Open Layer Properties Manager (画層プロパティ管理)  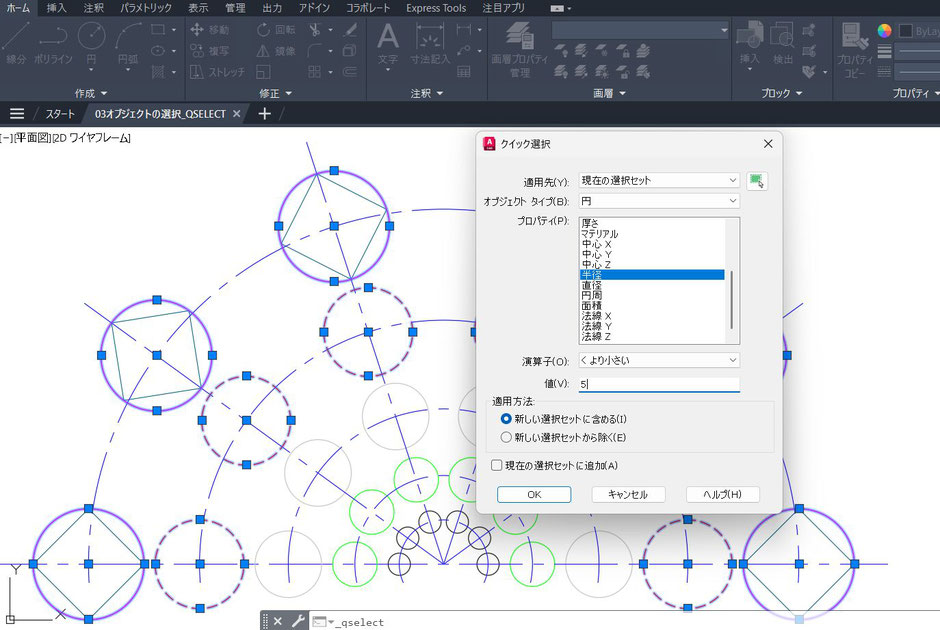click(x=520, y=49)
